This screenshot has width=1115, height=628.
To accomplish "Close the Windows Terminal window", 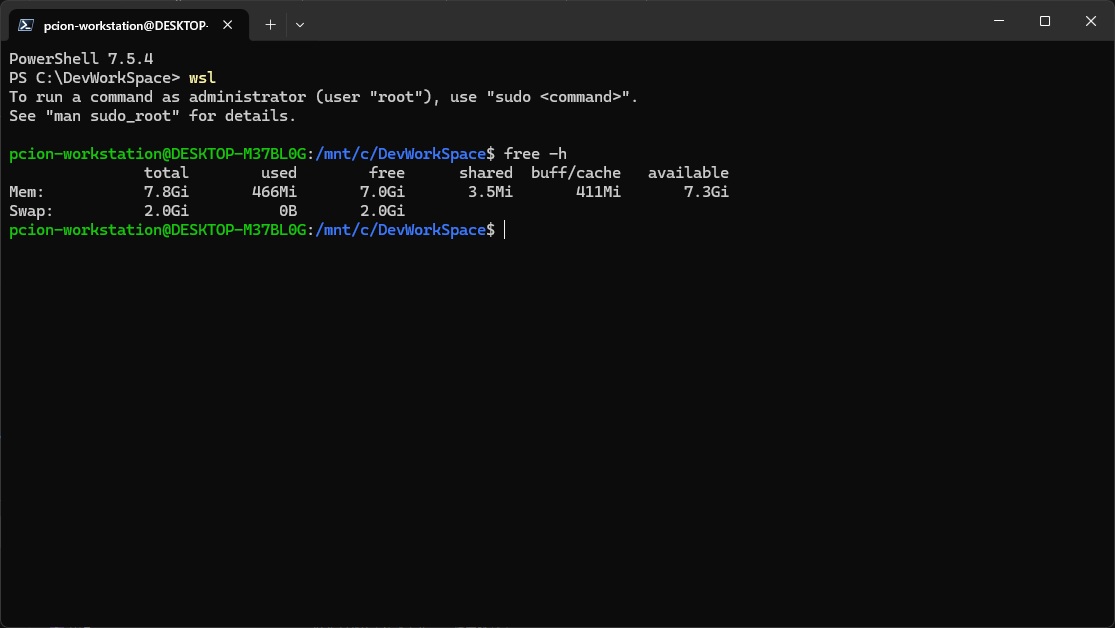I will pyautogui.click(x=1090, y=21).
